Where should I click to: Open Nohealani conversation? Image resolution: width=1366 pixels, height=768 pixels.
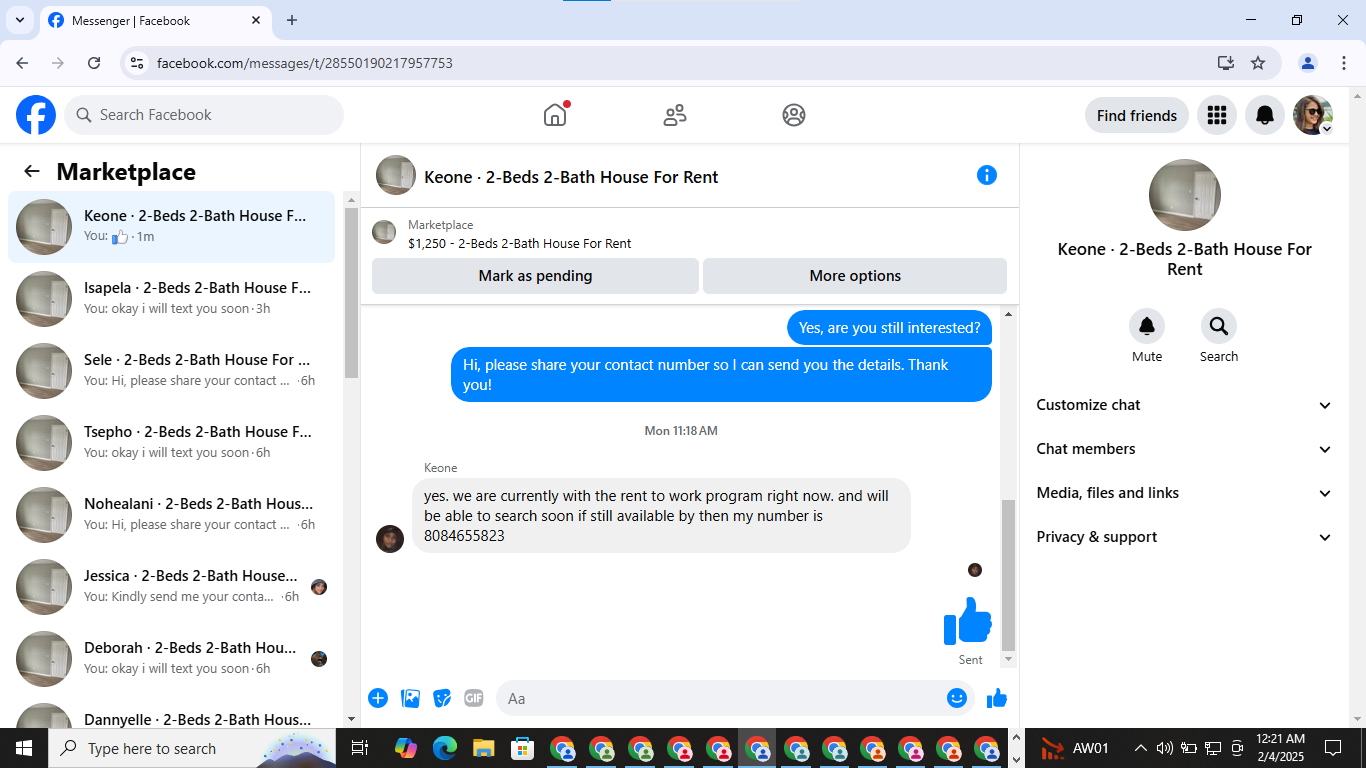point(172,514)
